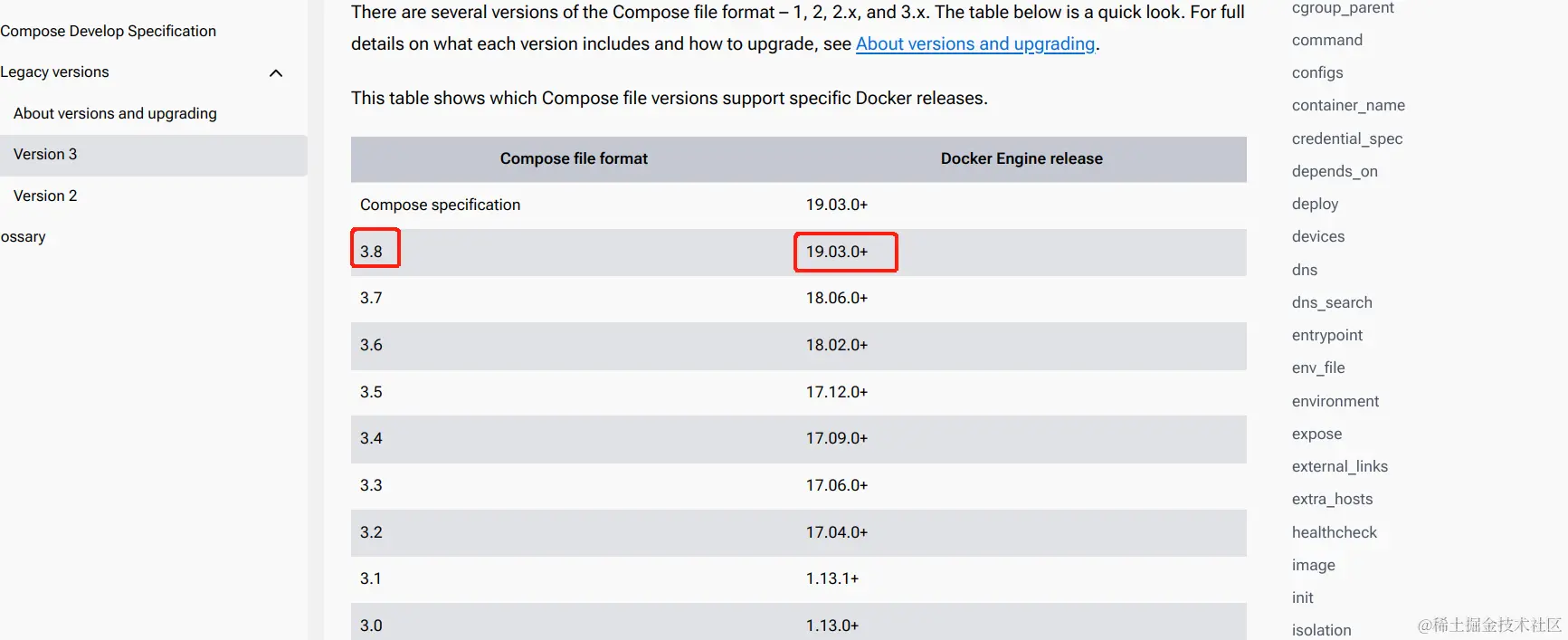This screenshot has height=640, width=1568.
Task: Open Compose Develop Specification sidebar entry
Action: point(108,31)
